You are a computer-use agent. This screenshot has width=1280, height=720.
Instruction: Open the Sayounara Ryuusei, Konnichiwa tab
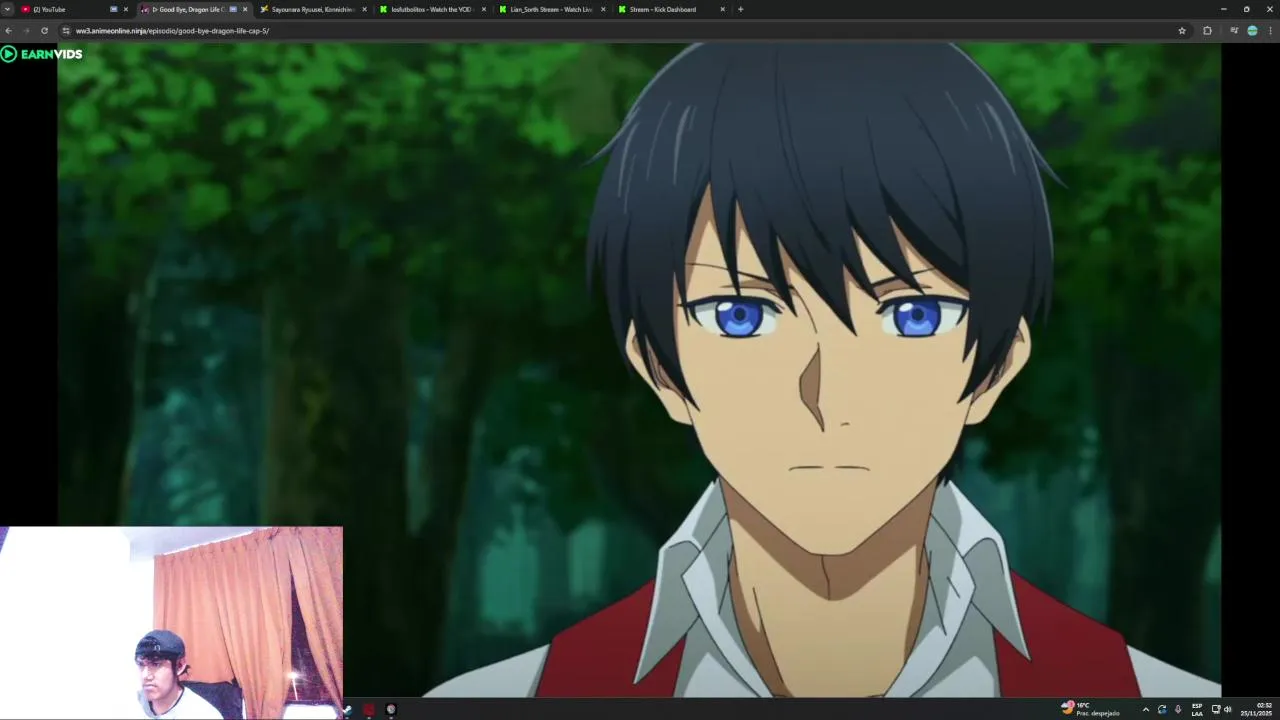[x=313, y=9]
